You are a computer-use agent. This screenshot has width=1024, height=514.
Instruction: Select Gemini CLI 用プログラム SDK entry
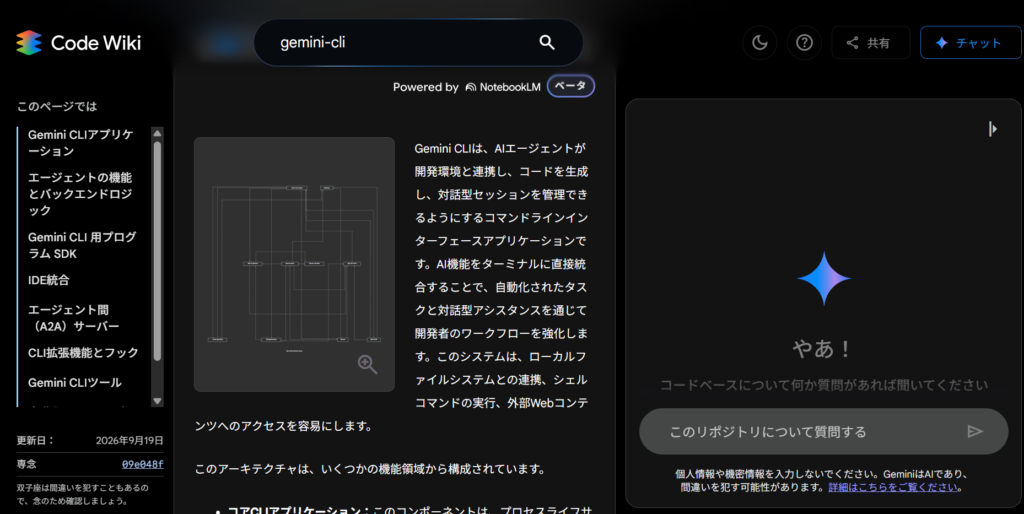(82, 245)
